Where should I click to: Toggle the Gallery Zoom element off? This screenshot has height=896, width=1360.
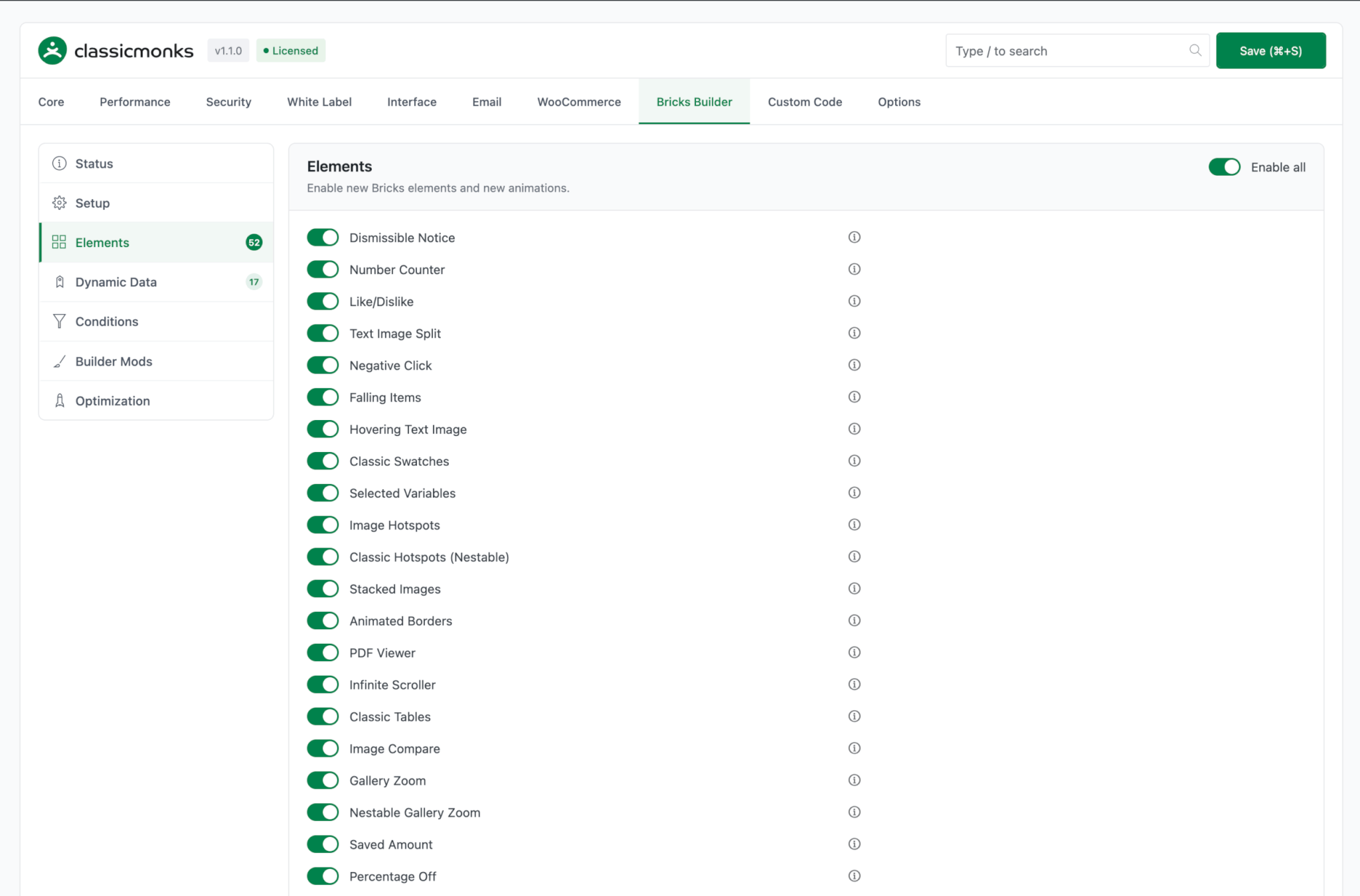pos(323,781)
